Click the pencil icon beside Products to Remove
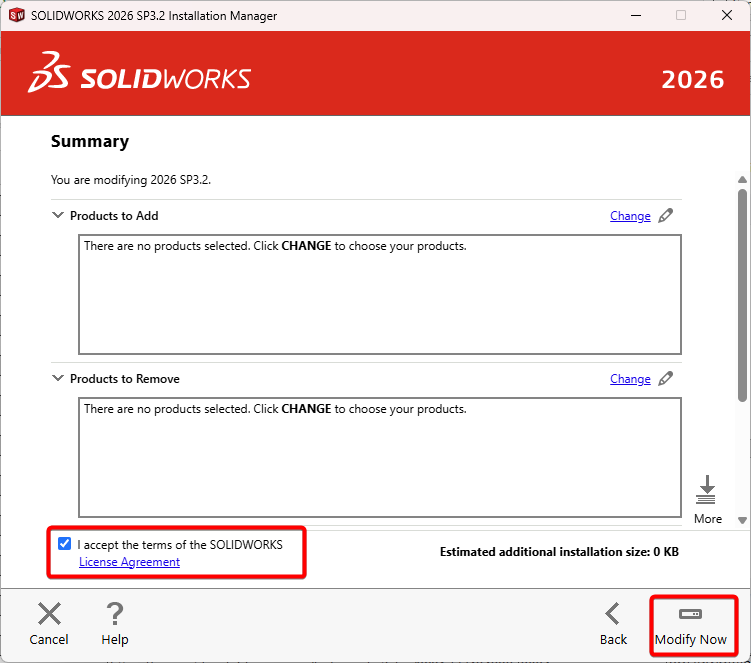751x663 pixels. [666, 378]
